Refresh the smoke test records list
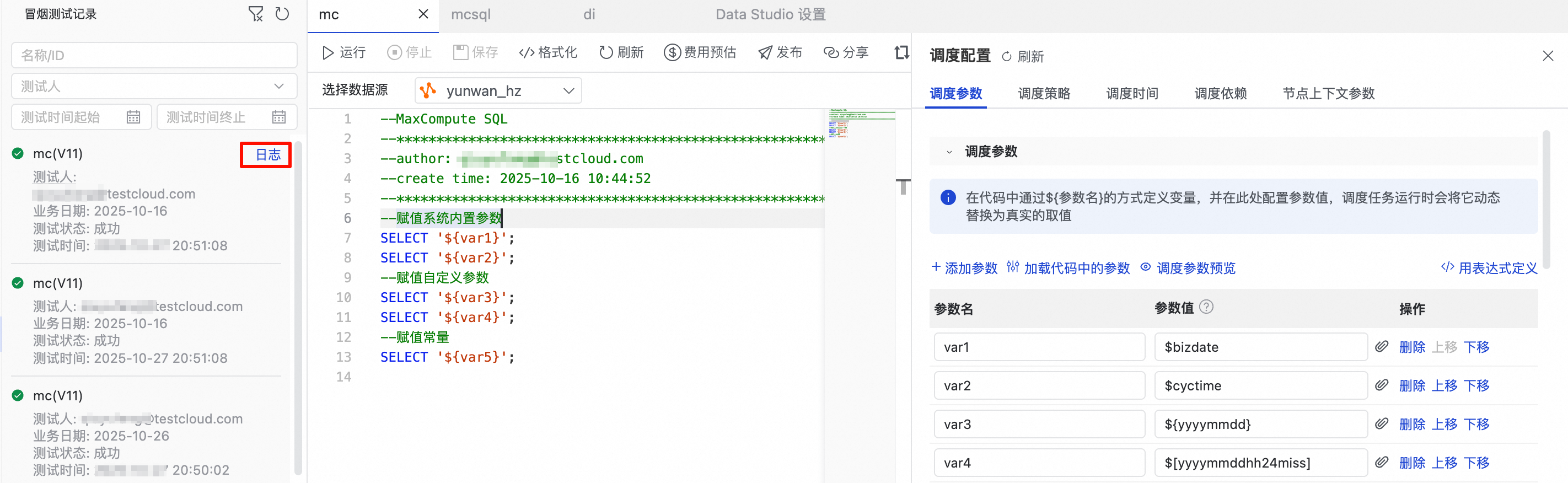1568x483 pixels. point(282,14)
